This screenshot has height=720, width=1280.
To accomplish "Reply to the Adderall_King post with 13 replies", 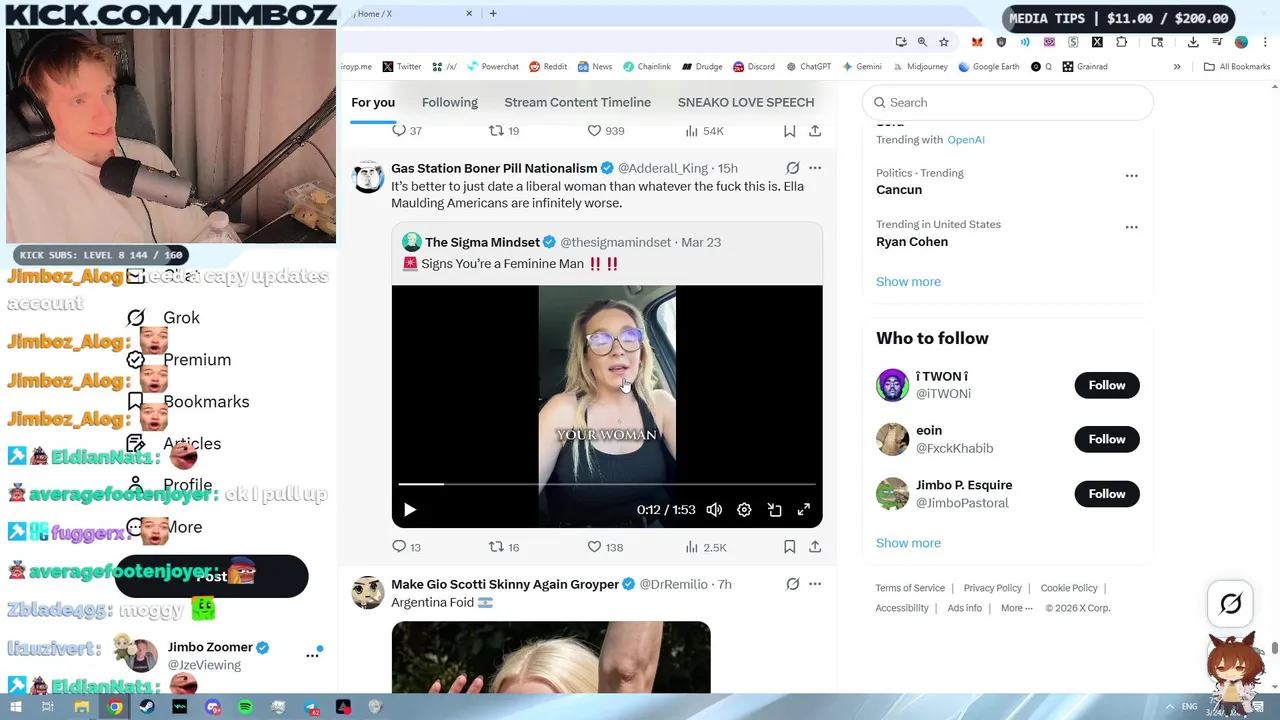I will tap(406, 547).
